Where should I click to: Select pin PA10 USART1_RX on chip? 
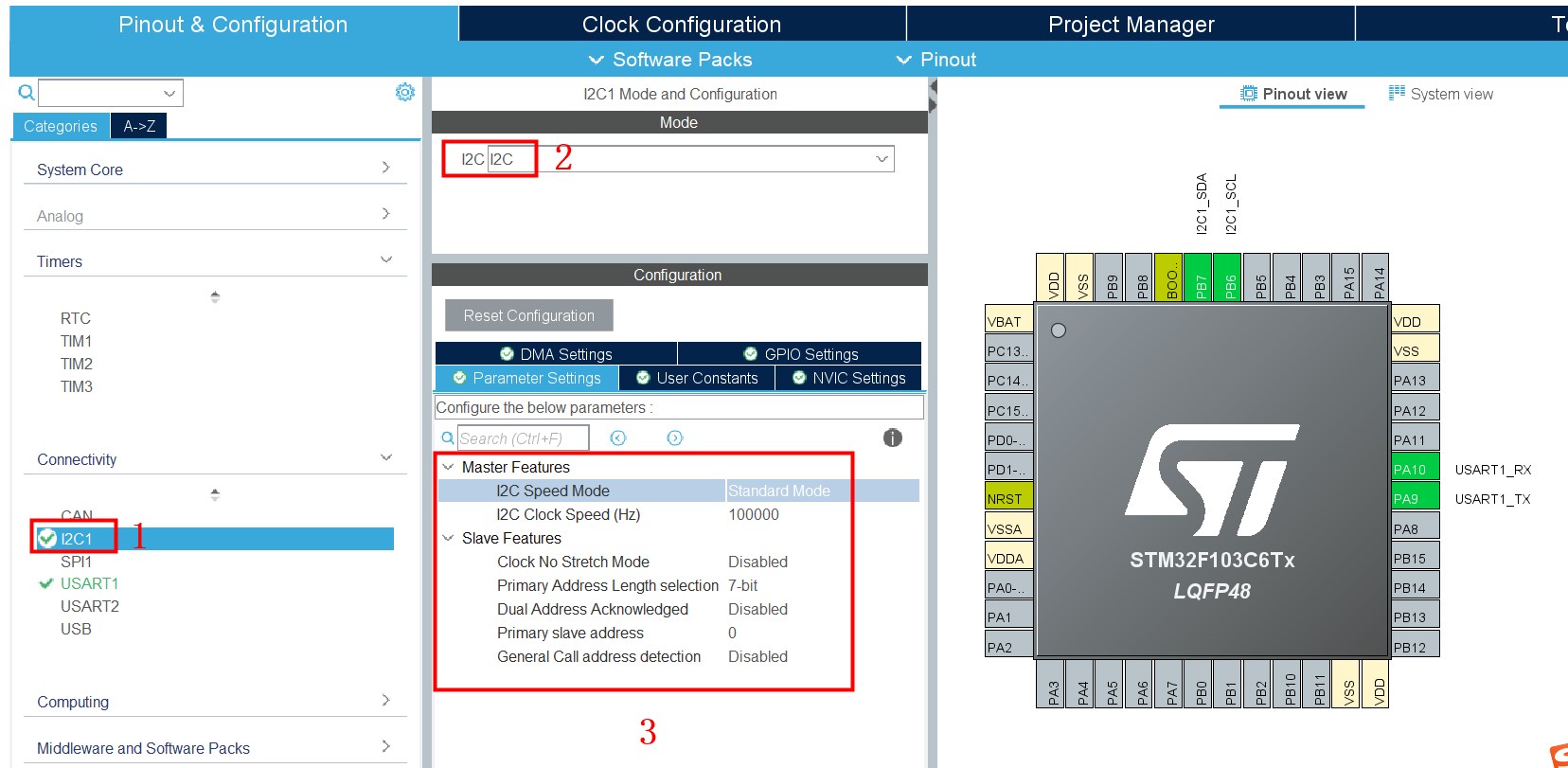[1416, 469]
